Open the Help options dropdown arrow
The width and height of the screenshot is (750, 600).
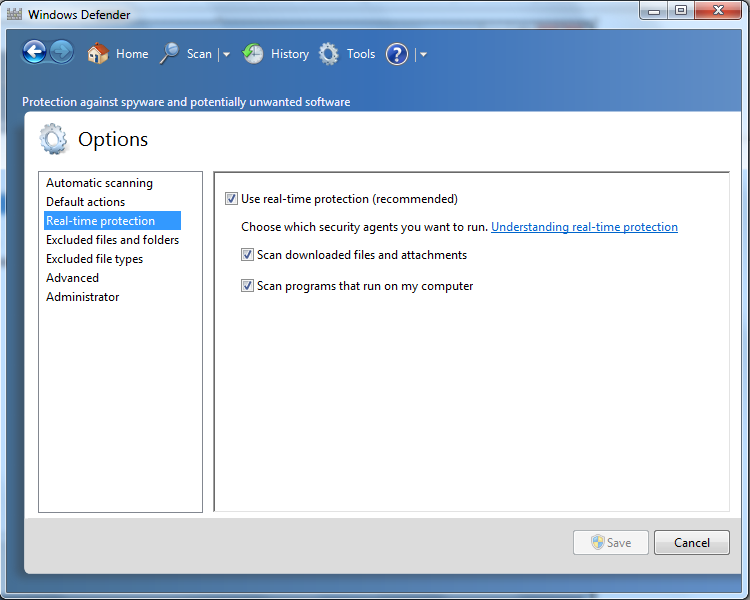point(423,55)
